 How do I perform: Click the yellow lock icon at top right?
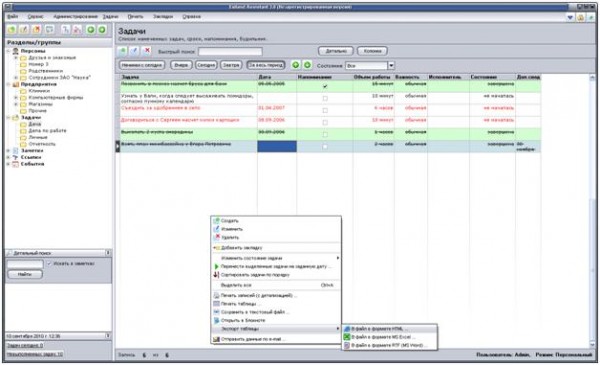[581, 17]
